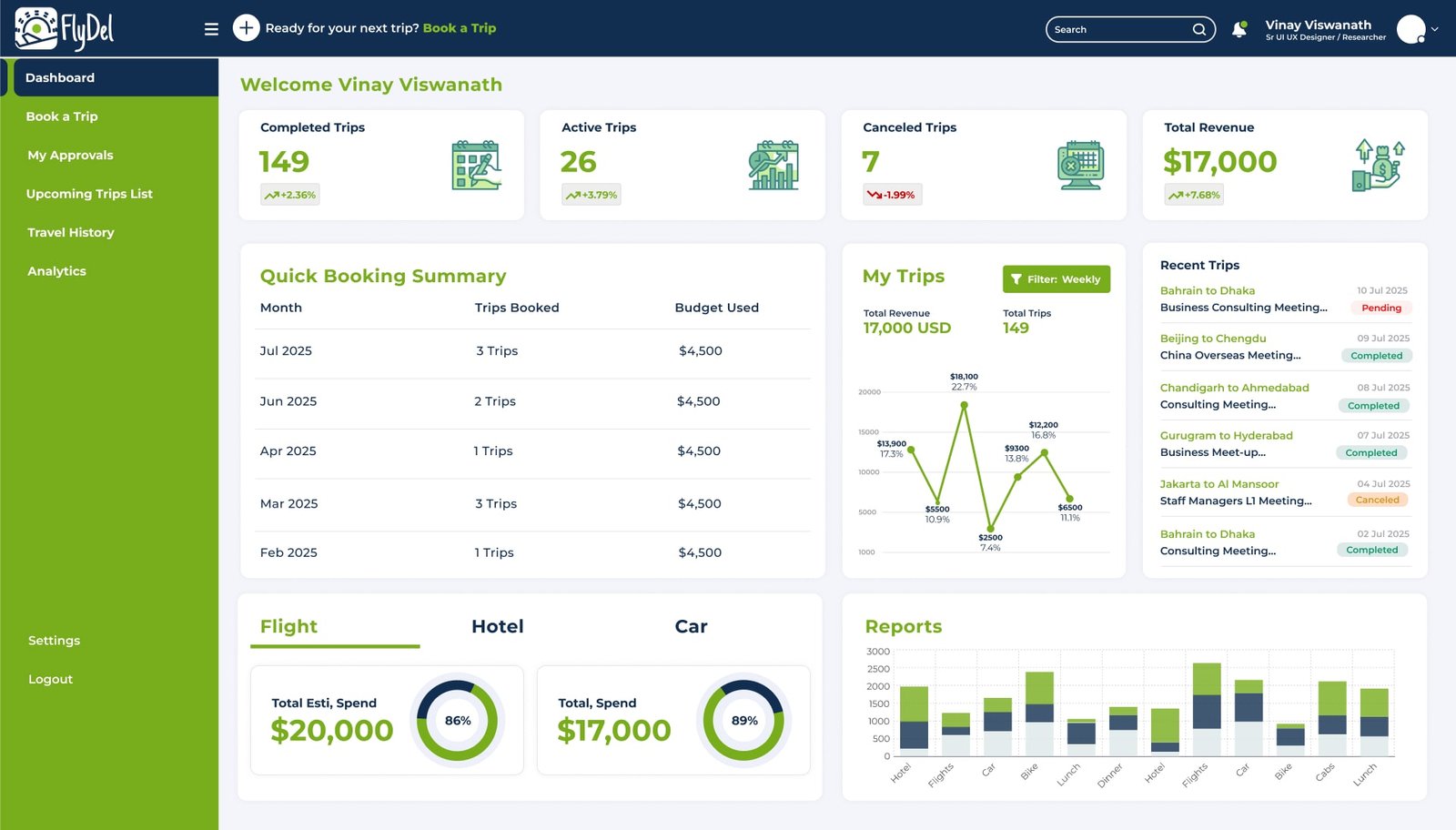Click the Canceled Trips calendar icon
Screen dimensions: 1456x830
[x=1080, y=166]
